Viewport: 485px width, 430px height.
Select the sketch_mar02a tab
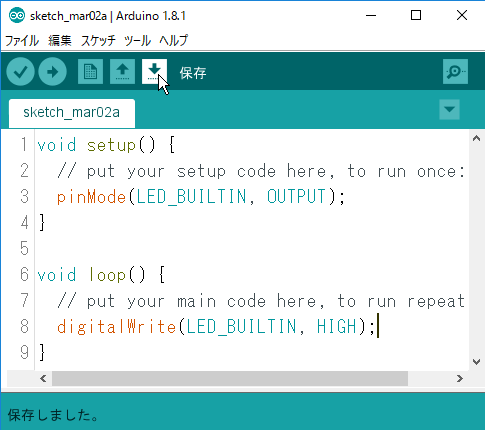click(72, 113)
